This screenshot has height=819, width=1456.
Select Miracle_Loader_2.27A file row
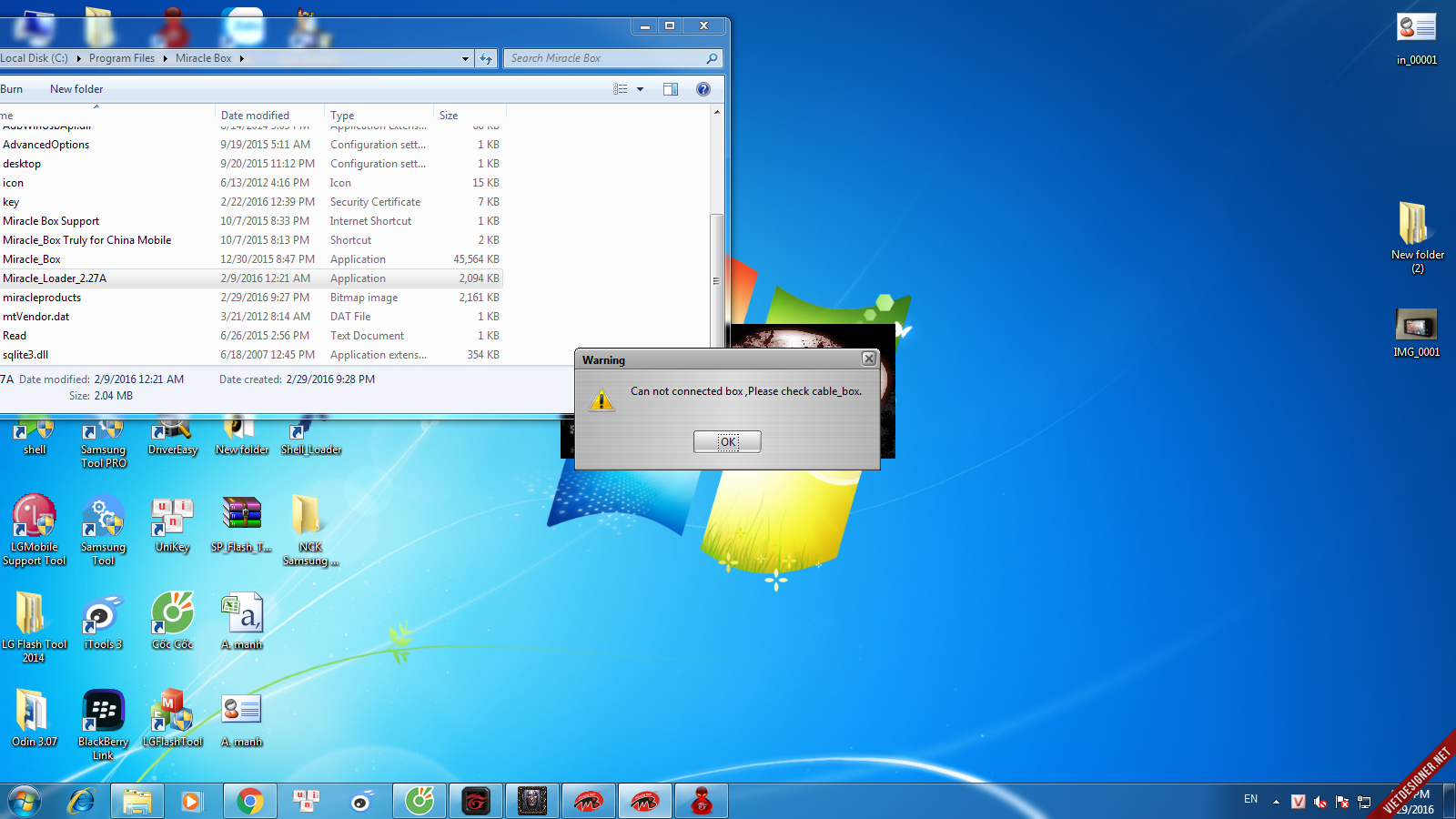click(250, 278)
